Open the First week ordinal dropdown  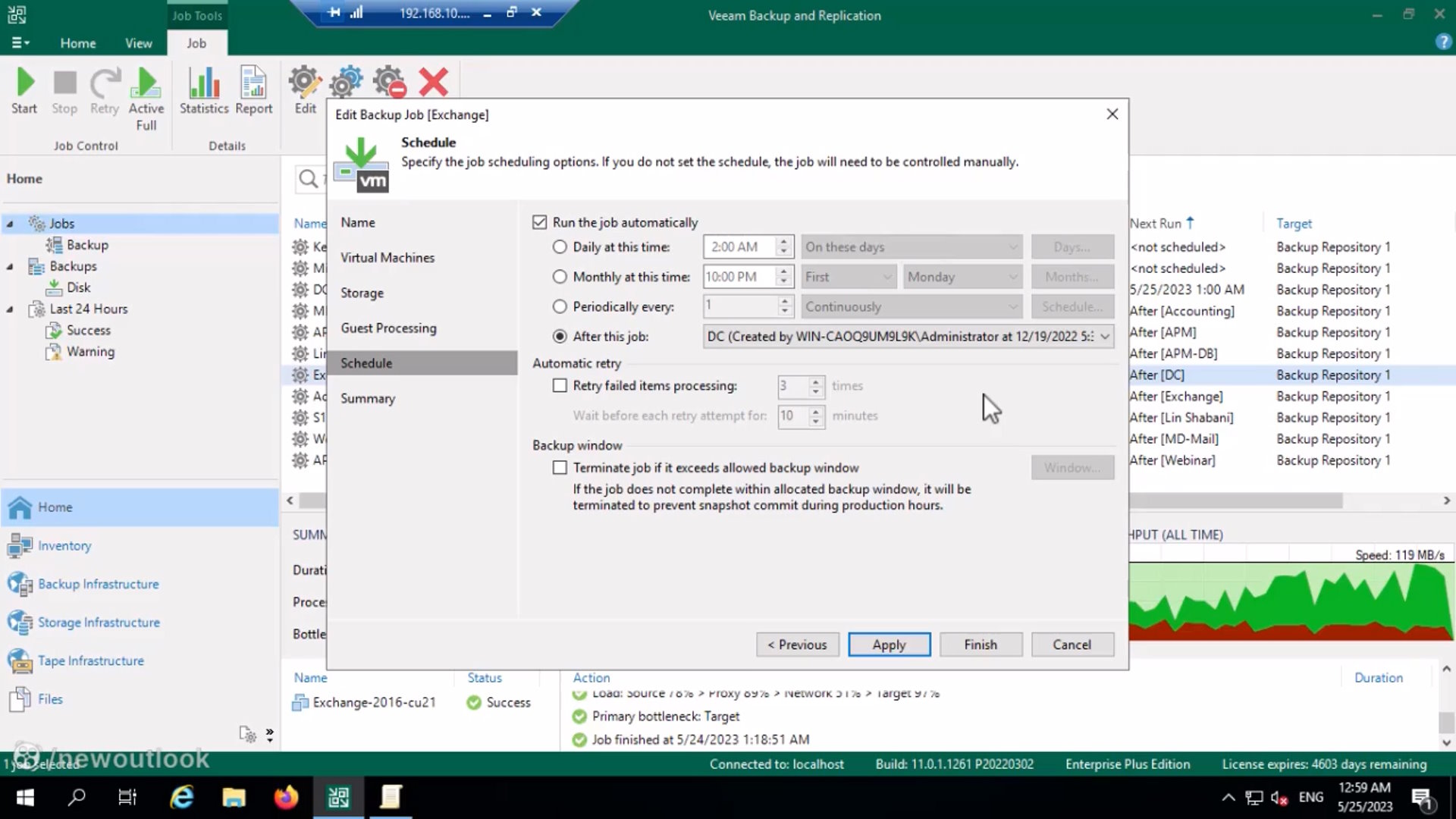tap(849, 277)
